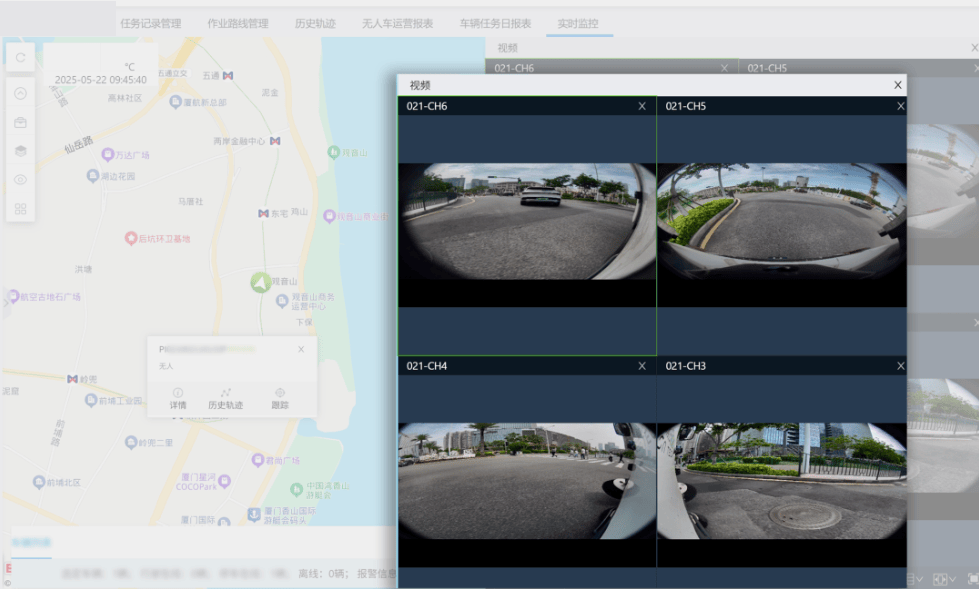Close the 021-CH5 video channel
The image size is (979, 589).
click(x=900, y=106)
